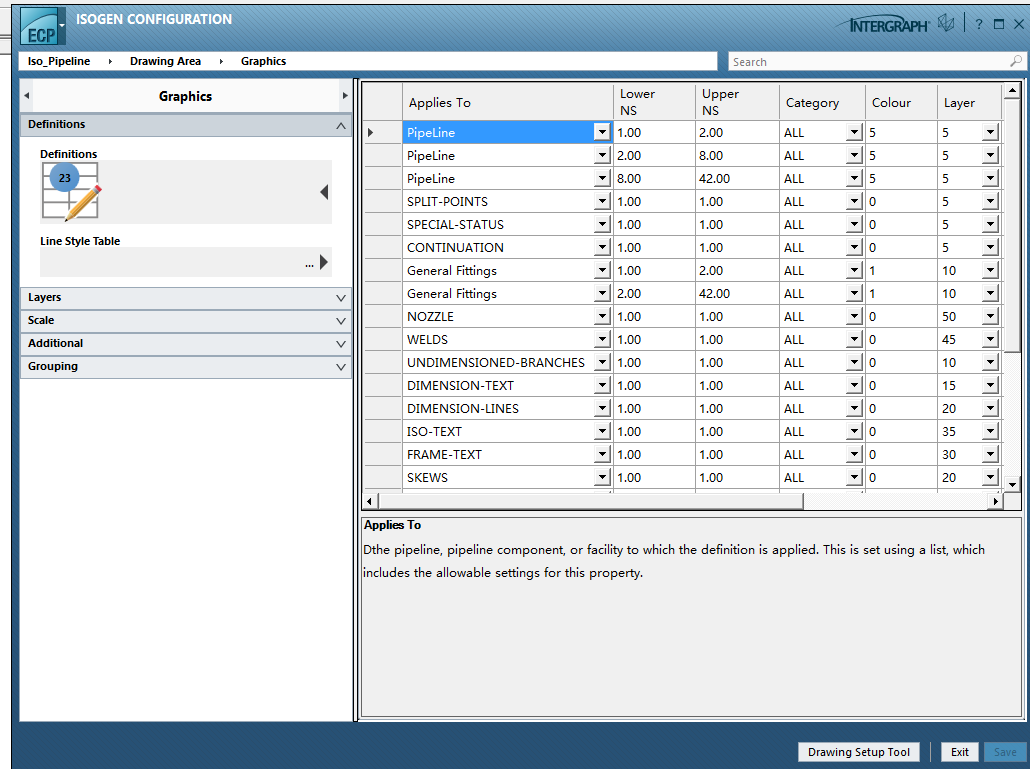Select the UNDIMENSIONED-BRANCHES cell

(499, 363)
